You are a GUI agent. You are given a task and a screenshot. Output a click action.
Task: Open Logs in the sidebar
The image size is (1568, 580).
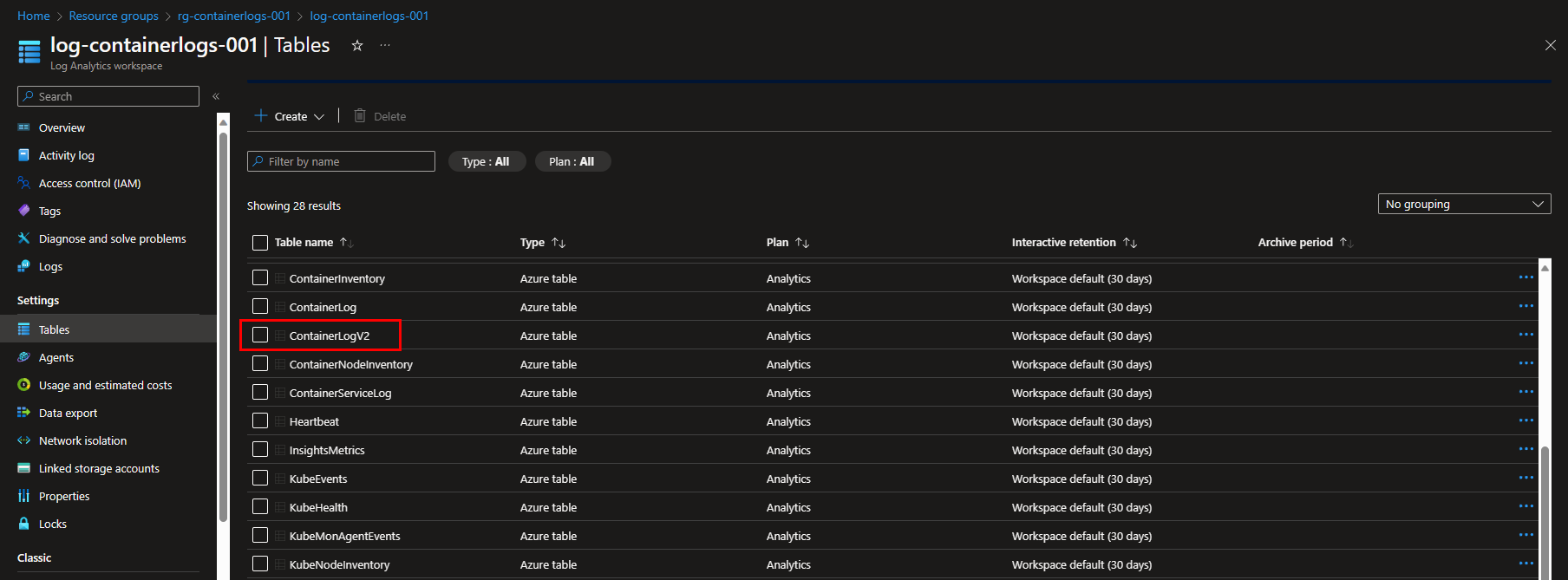click(50, 267)
